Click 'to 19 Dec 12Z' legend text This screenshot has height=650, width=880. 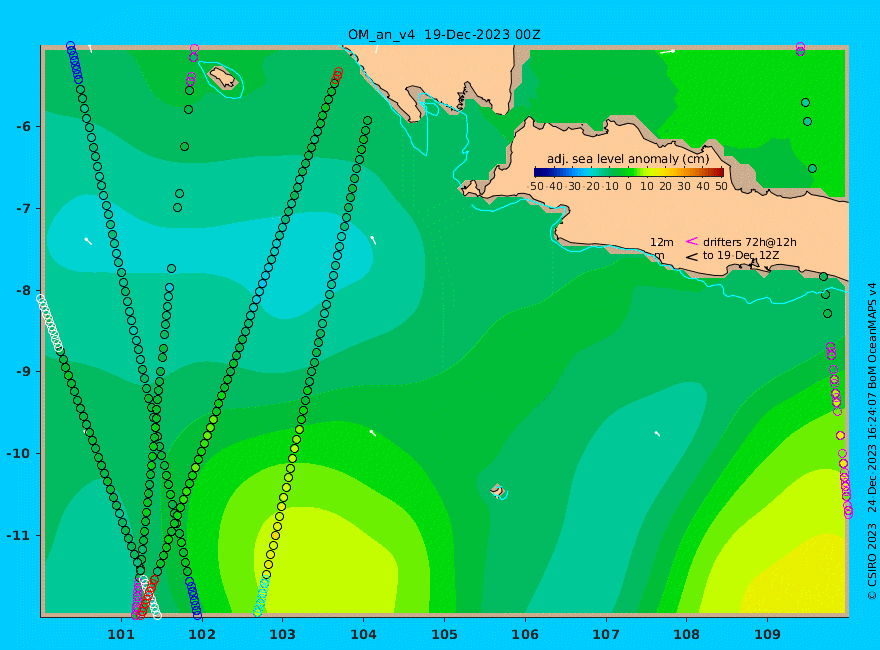click(x=741, y=255)
